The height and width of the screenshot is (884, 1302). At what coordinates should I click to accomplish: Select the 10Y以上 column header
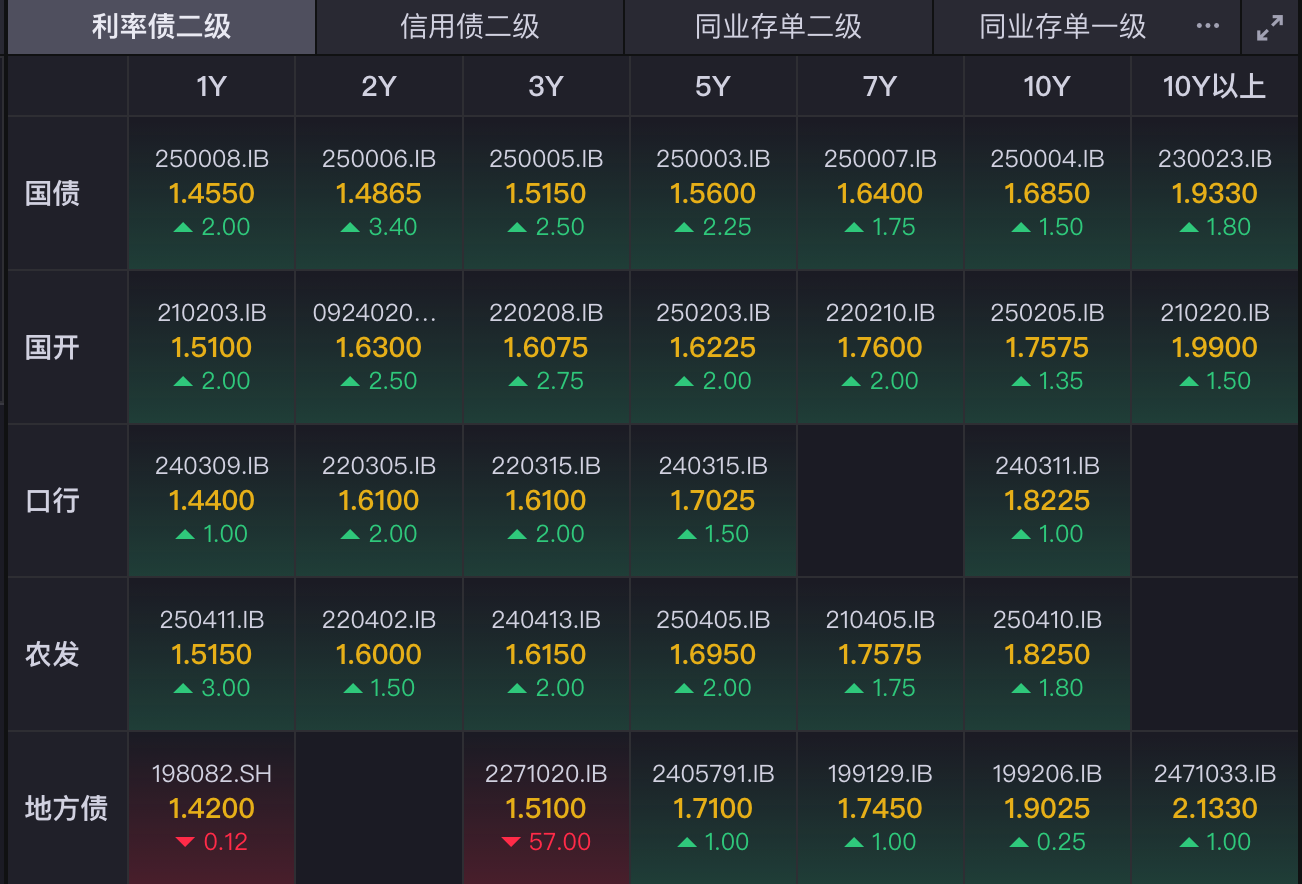(1215, 86)
